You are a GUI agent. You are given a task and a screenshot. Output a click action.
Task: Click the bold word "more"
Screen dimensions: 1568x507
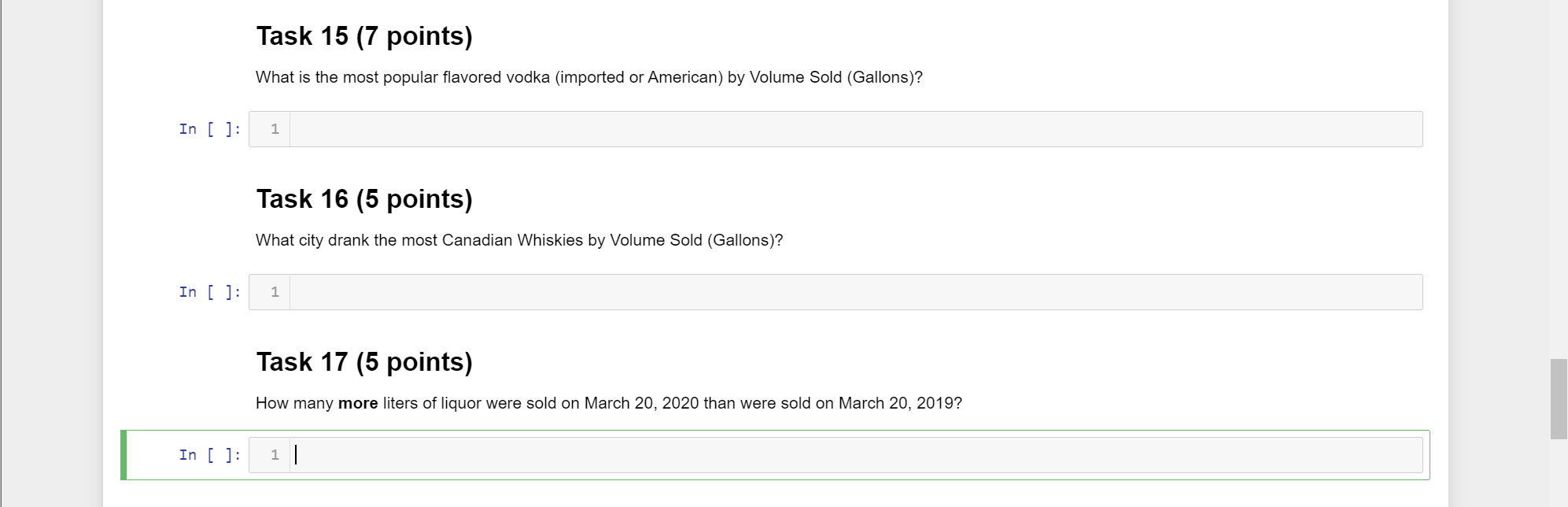click(x=358, y=403)
